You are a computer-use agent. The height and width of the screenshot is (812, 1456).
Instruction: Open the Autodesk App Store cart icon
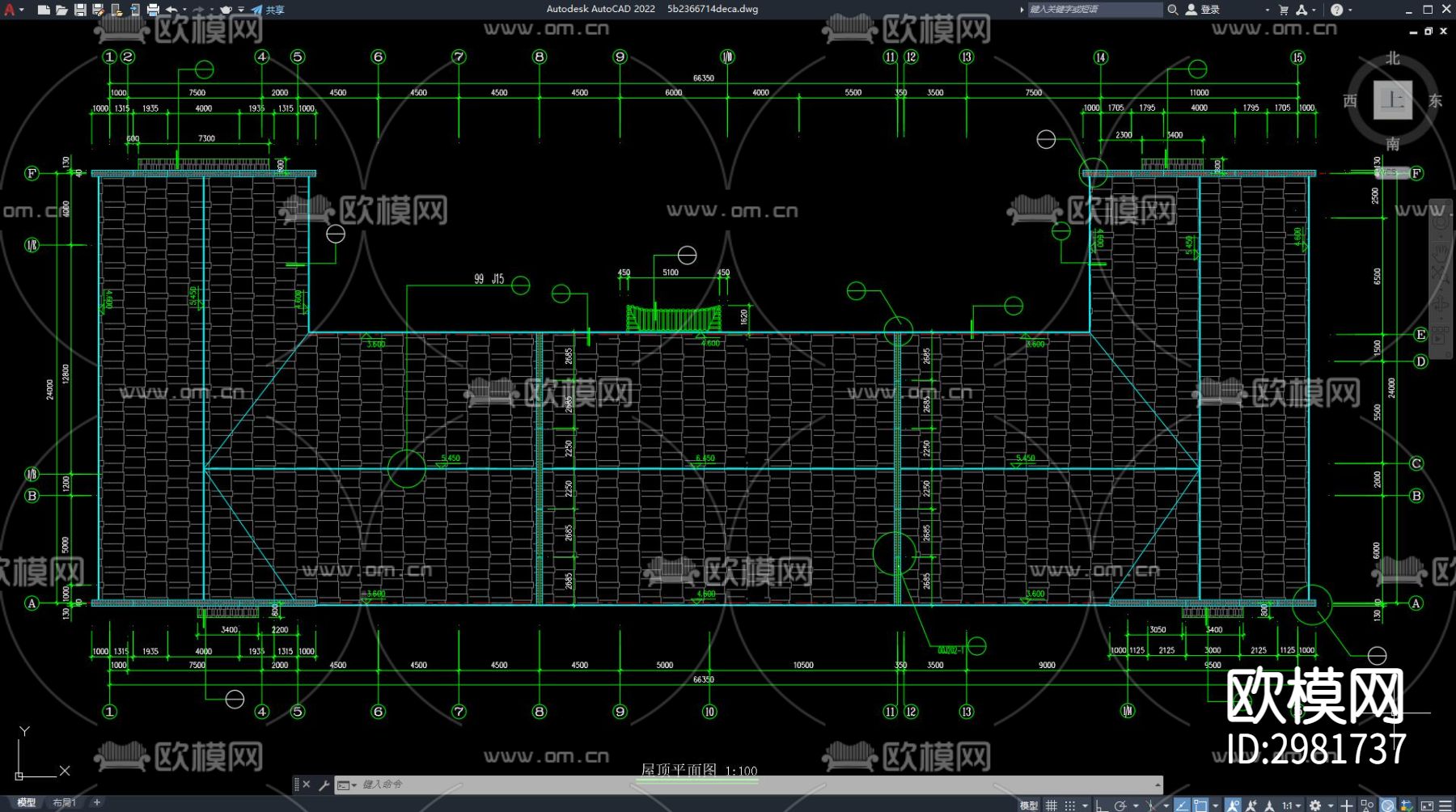click(1284, 10)
